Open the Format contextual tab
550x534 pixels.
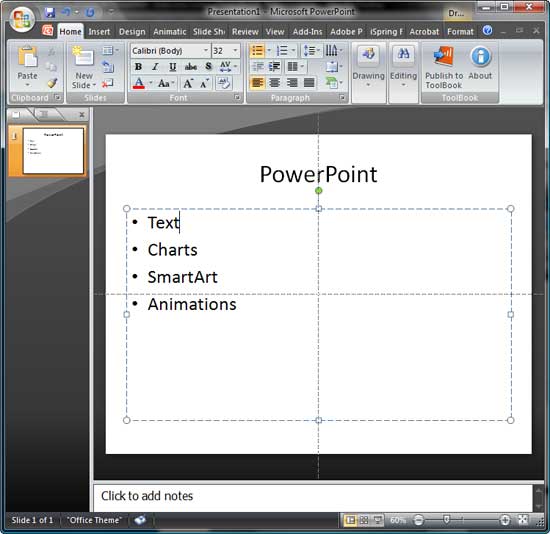coord(460,32)
